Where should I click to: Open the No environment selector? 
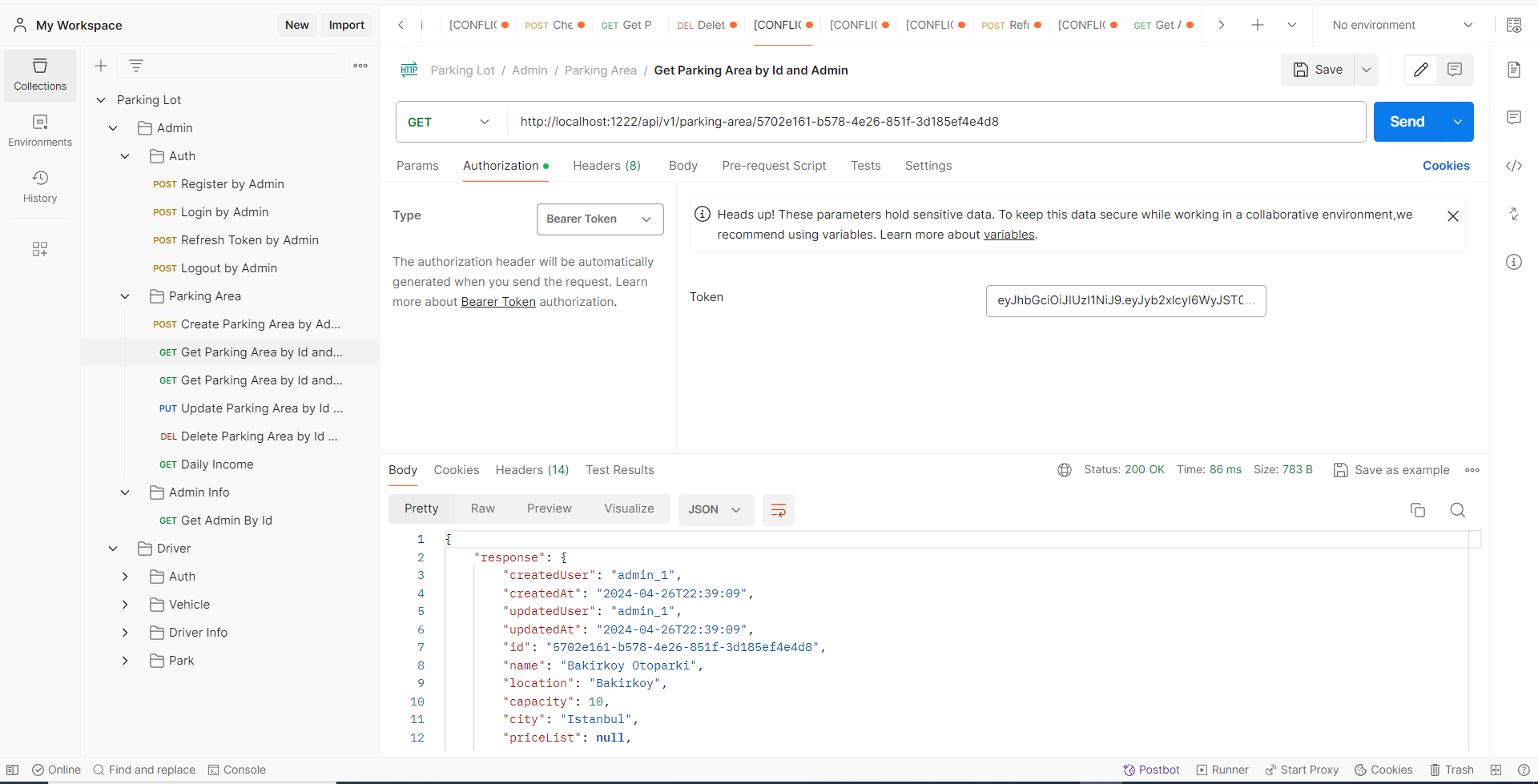(x=1402, y=25)
